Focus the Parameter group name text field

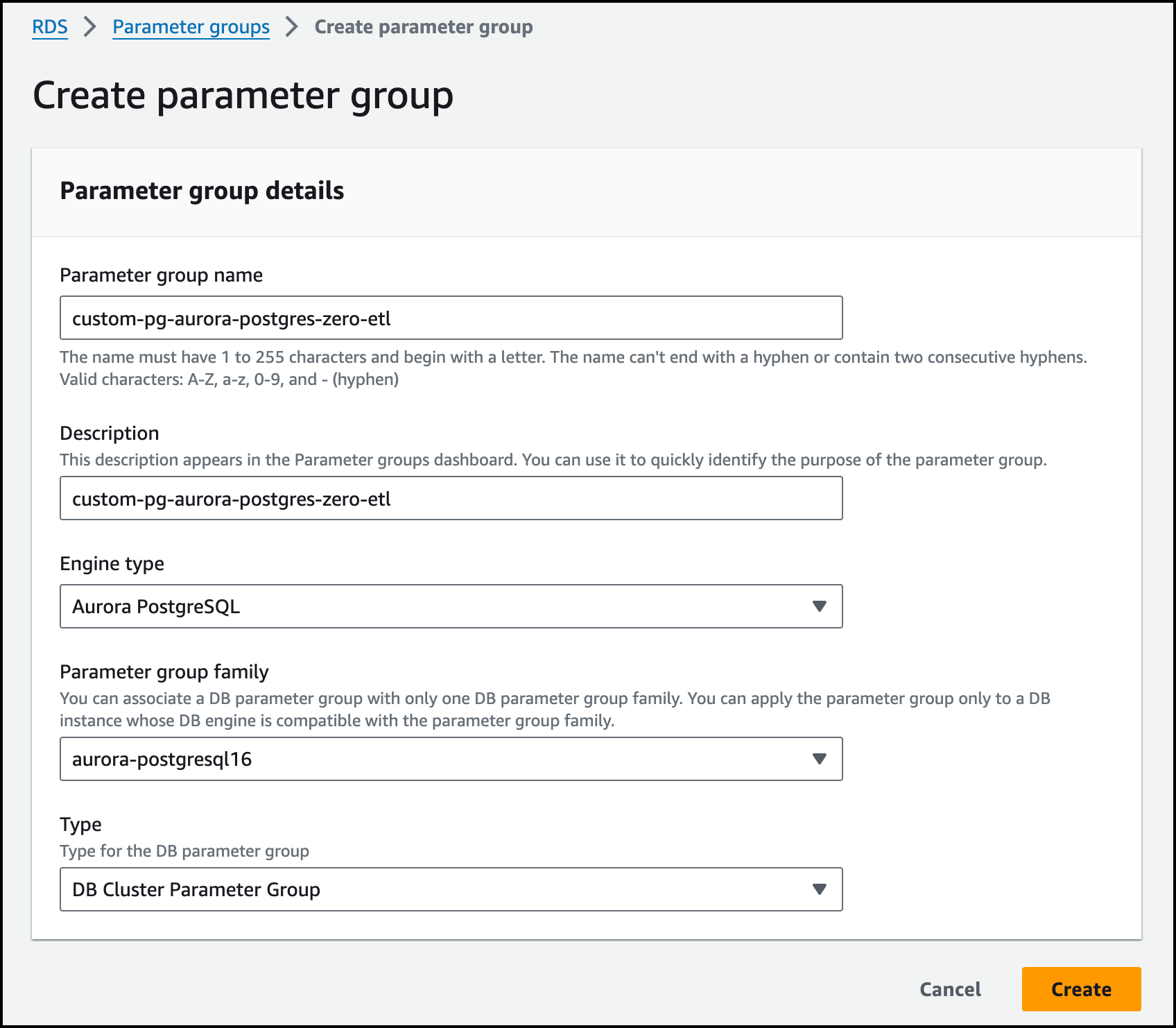point(451,318)
